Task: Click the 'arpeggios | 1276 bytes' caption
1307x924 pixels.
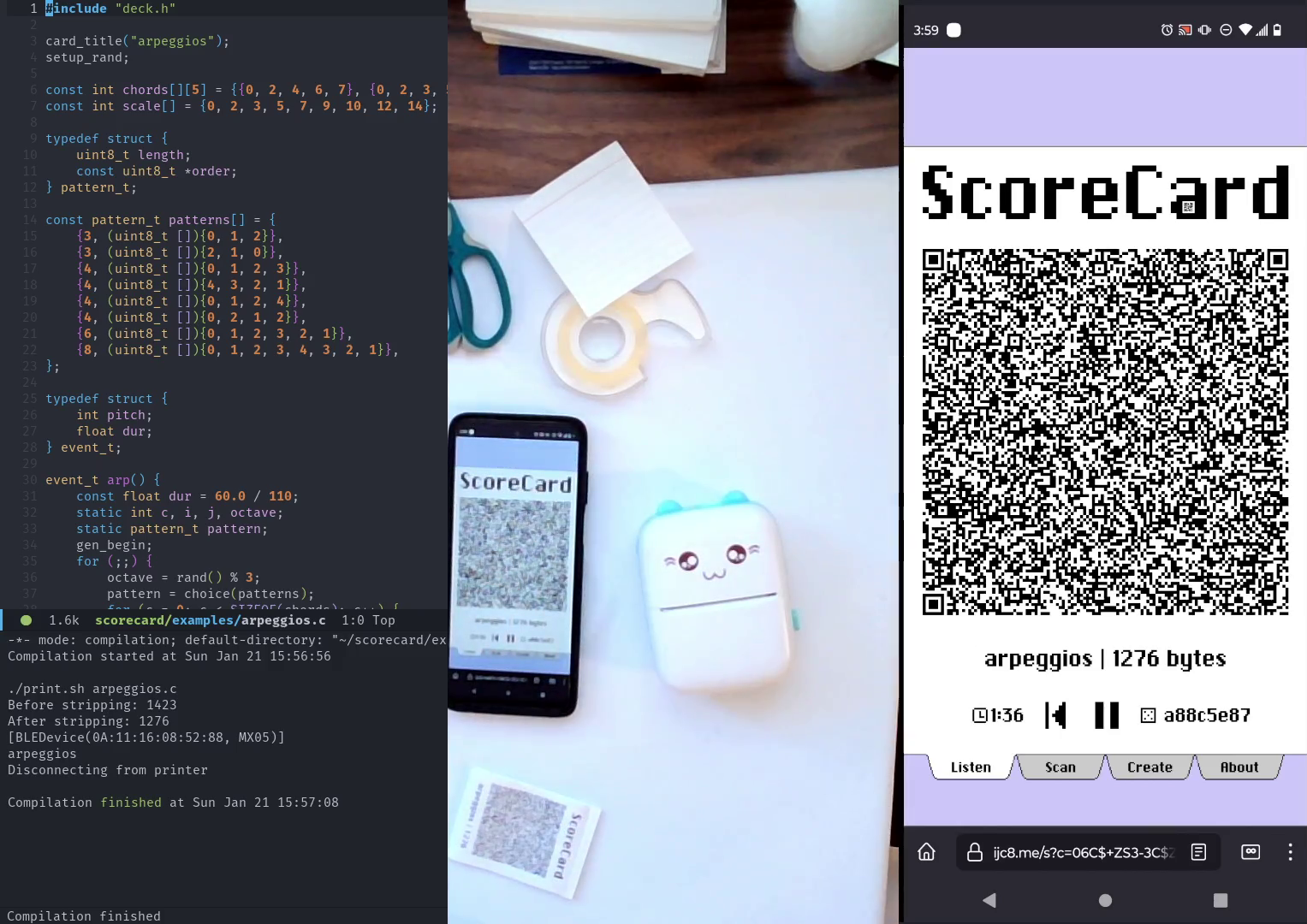Action: 1105,659
